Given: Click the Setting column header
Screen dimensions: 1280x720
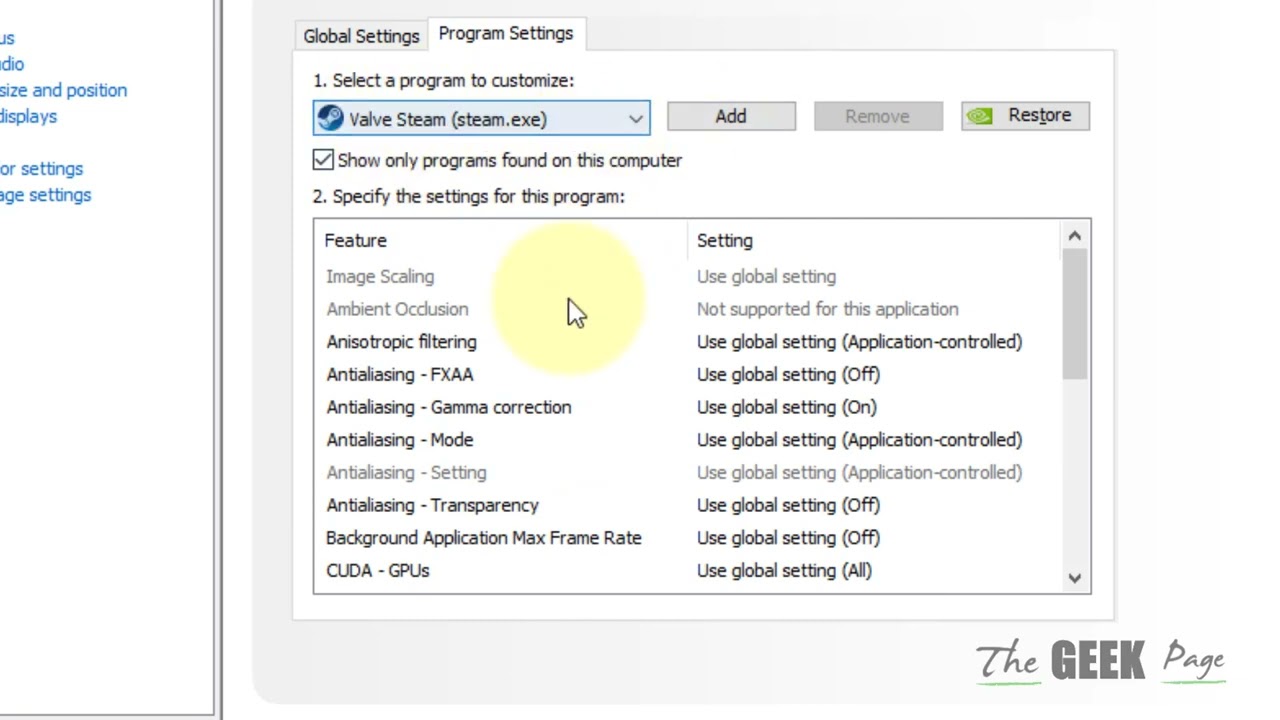Looking at the screenshot, I should [725, 240].
